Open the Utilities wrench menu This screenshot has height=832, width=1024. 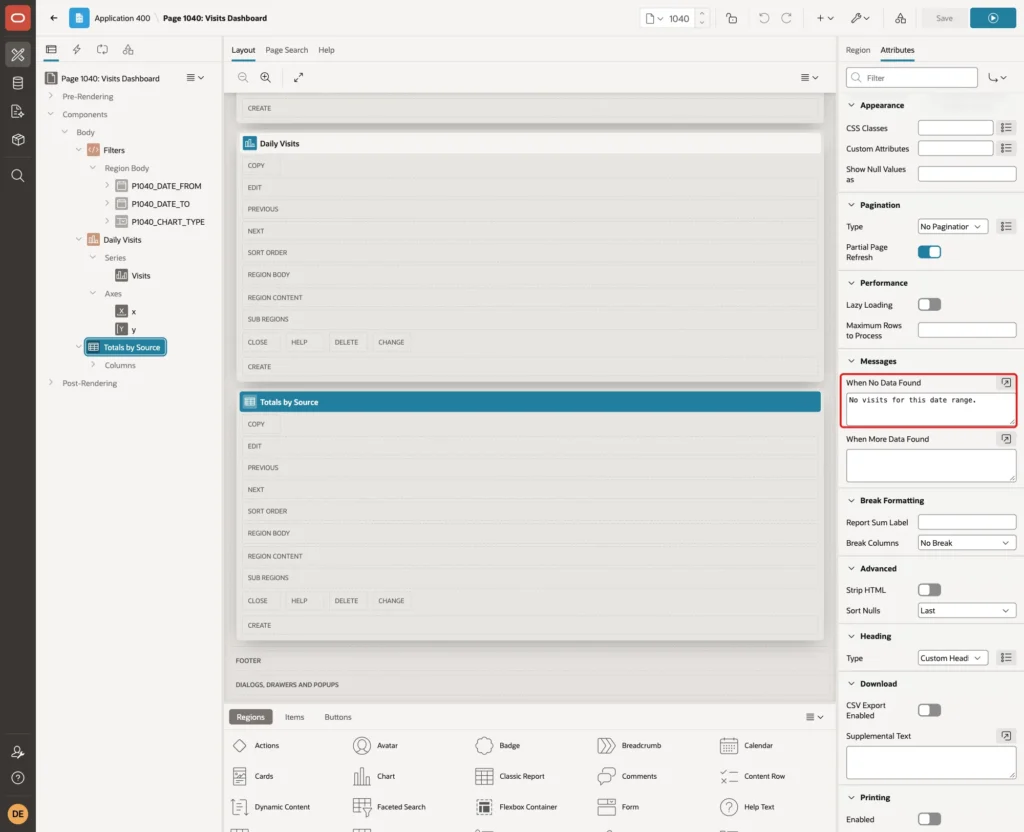[x=860, y=18]
